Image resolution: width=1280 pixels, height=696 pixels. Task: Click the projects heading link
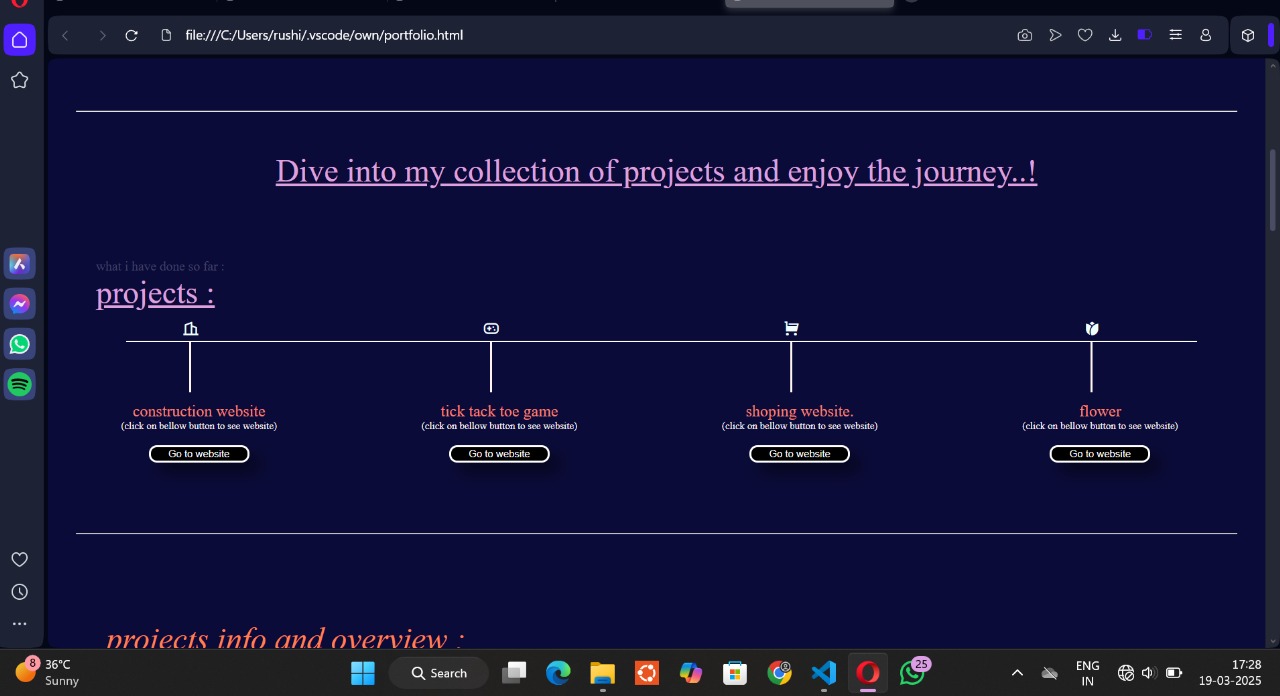point(155,293)
